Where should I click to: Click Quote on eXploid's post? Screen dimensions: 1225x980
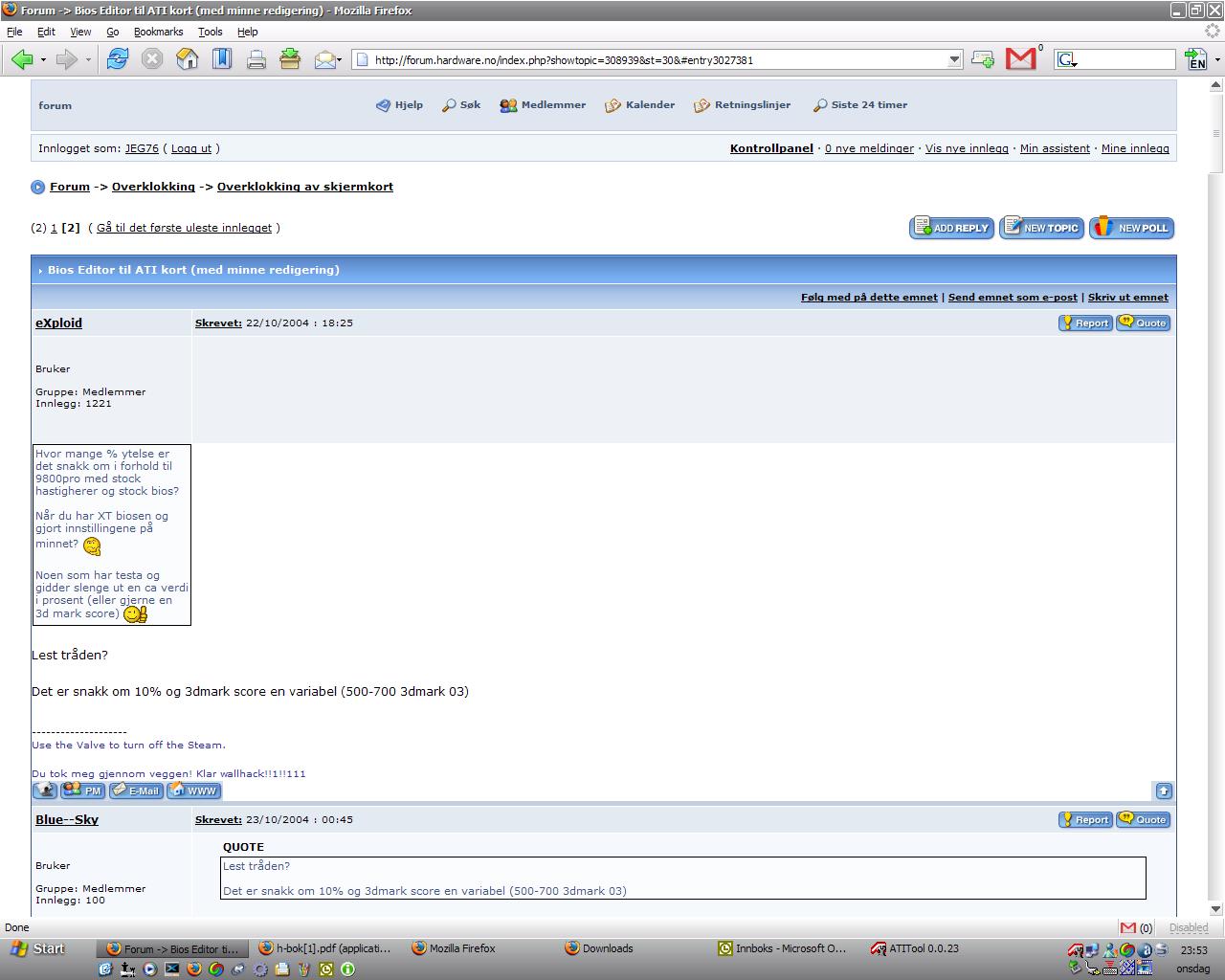1143,323
